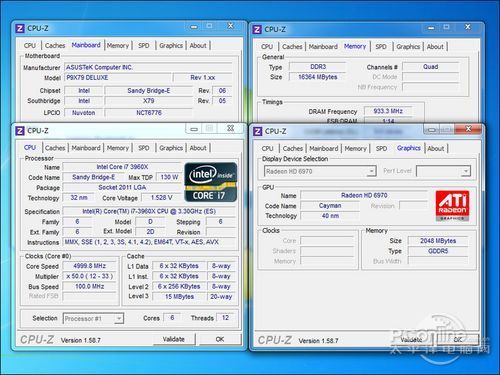This screenshot has height=375, width=500.
Task: Click the Validate button in the CPU window
Action: click(174, 339)
